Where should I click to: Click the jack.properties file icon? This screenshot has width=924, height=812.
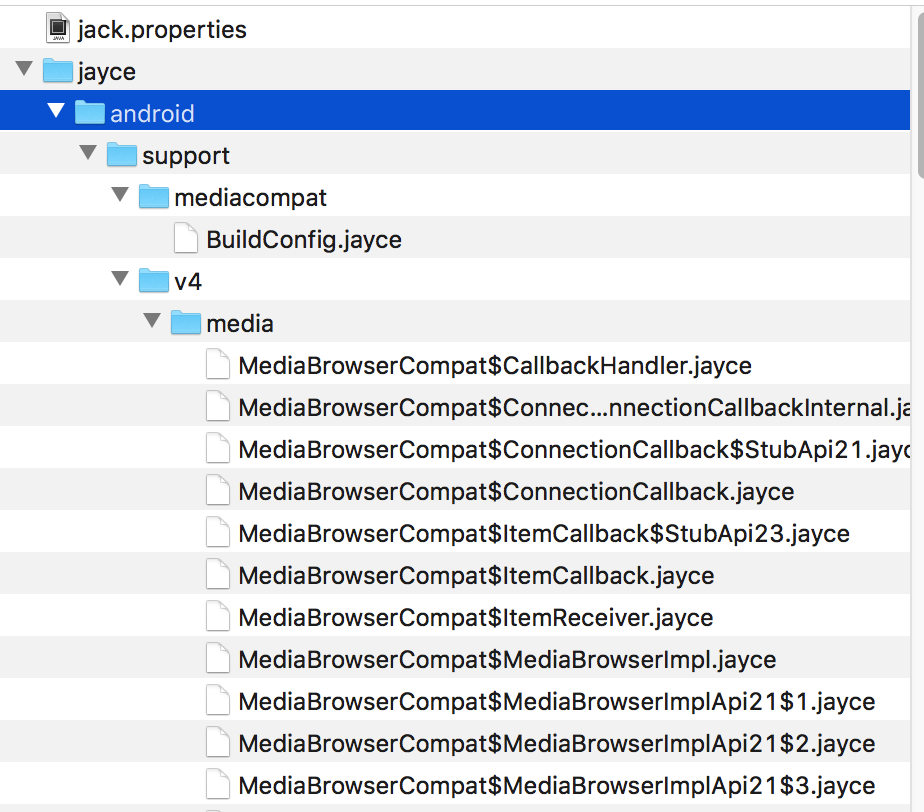(x=58, y=29)
